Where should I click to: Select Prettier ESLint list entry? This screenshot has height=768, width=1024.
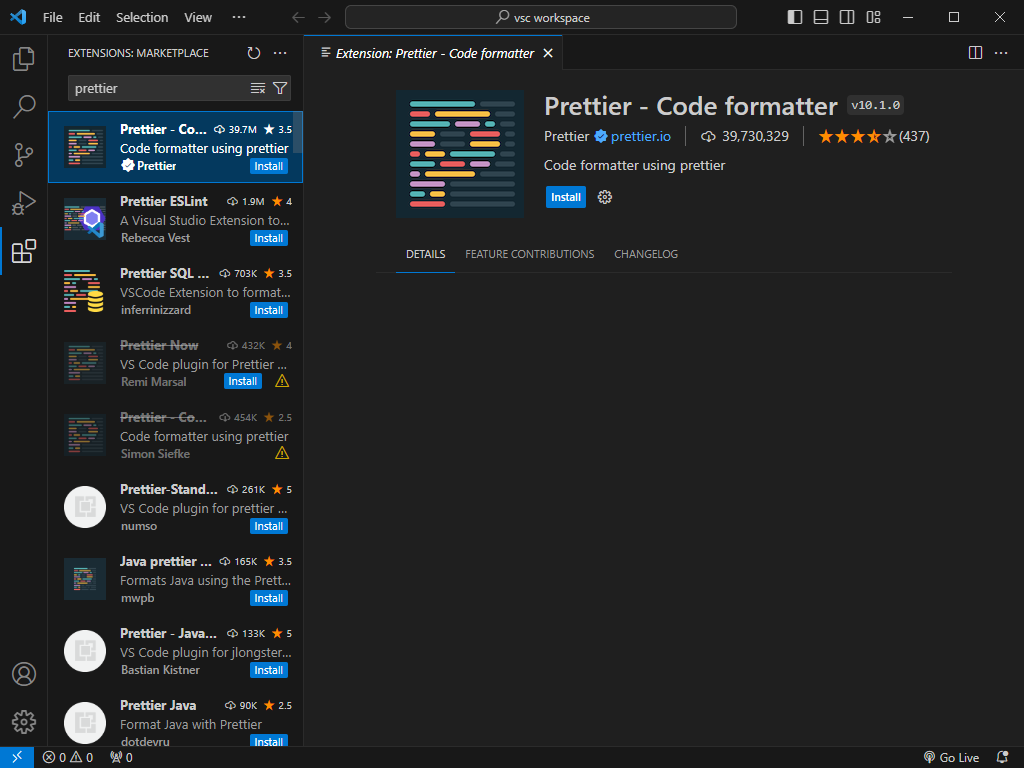tap(175, 219)
